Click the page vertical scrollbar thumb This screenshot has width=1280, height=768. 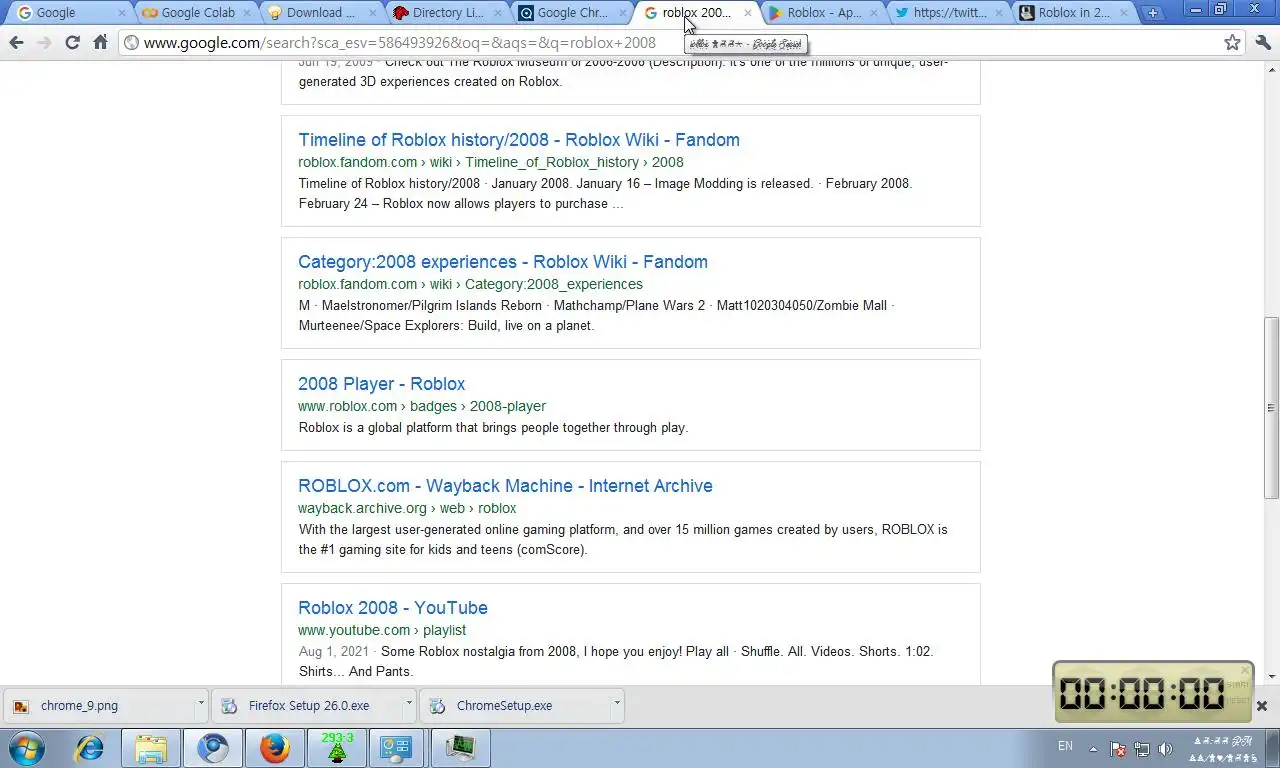click(x=1271, y=407)
